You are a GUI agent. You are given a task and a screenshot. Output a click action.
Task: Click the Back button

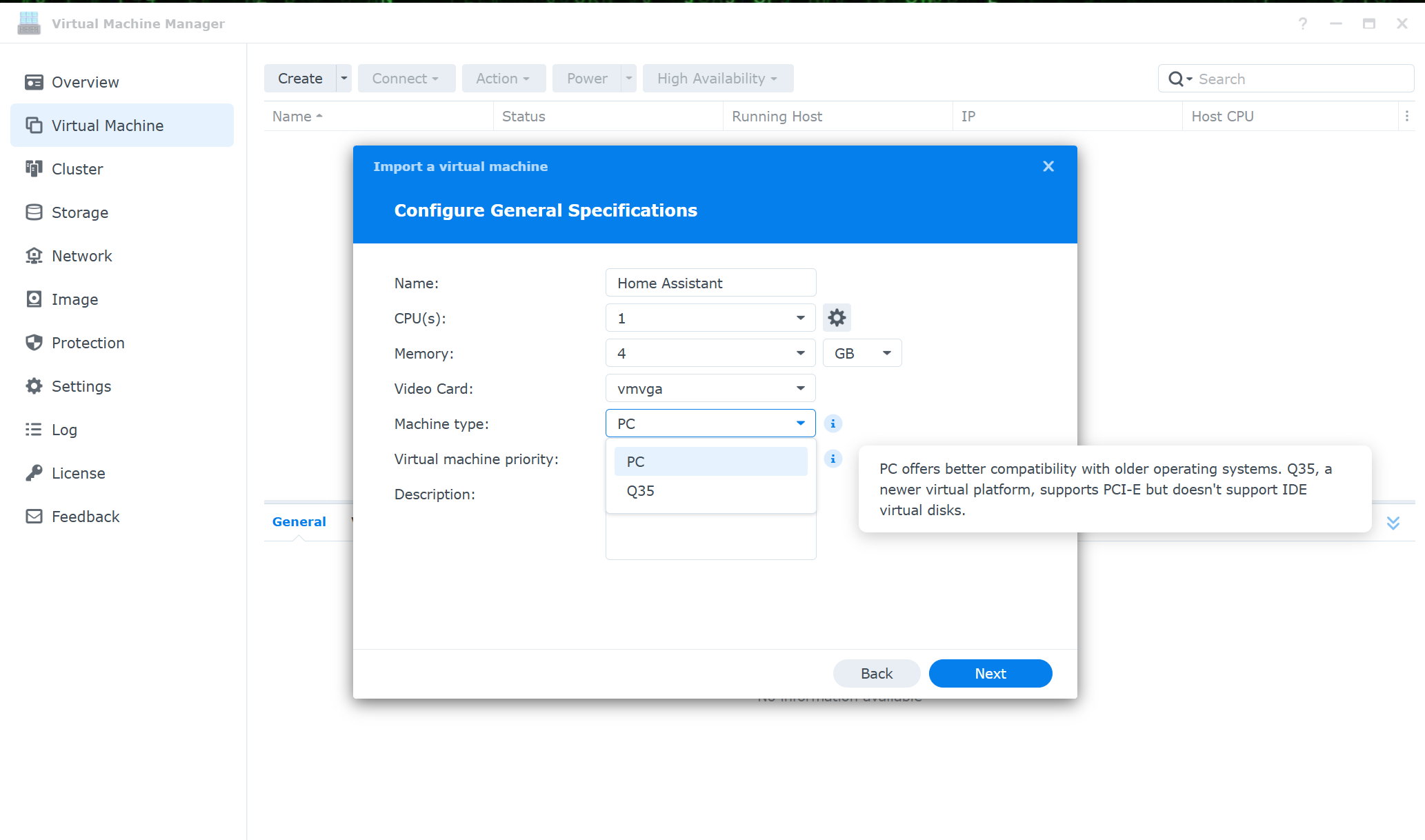[x=877, y=673]
